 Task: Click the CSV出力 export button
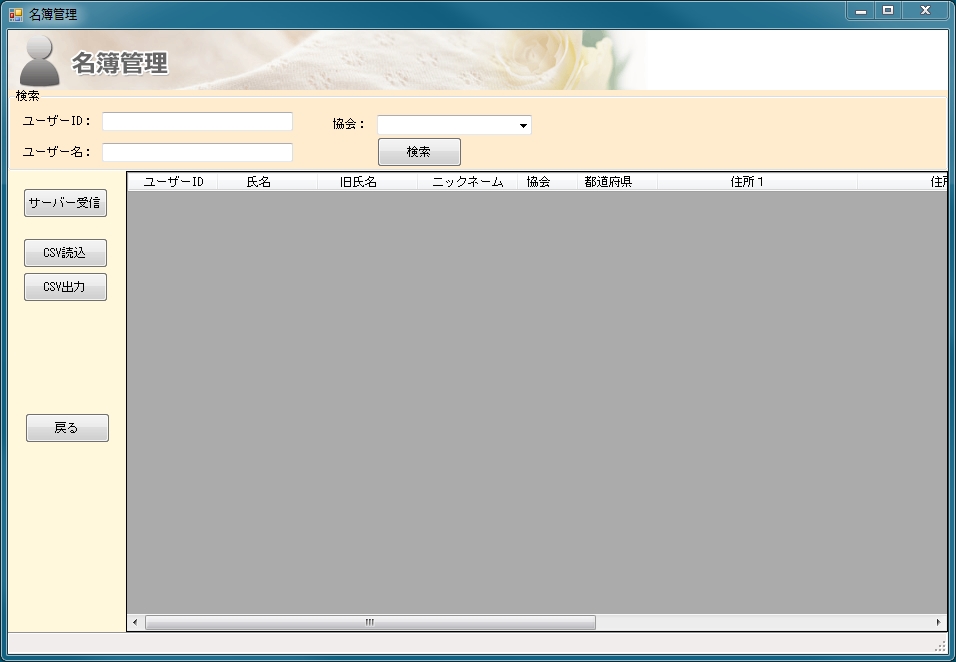(65, 287)
